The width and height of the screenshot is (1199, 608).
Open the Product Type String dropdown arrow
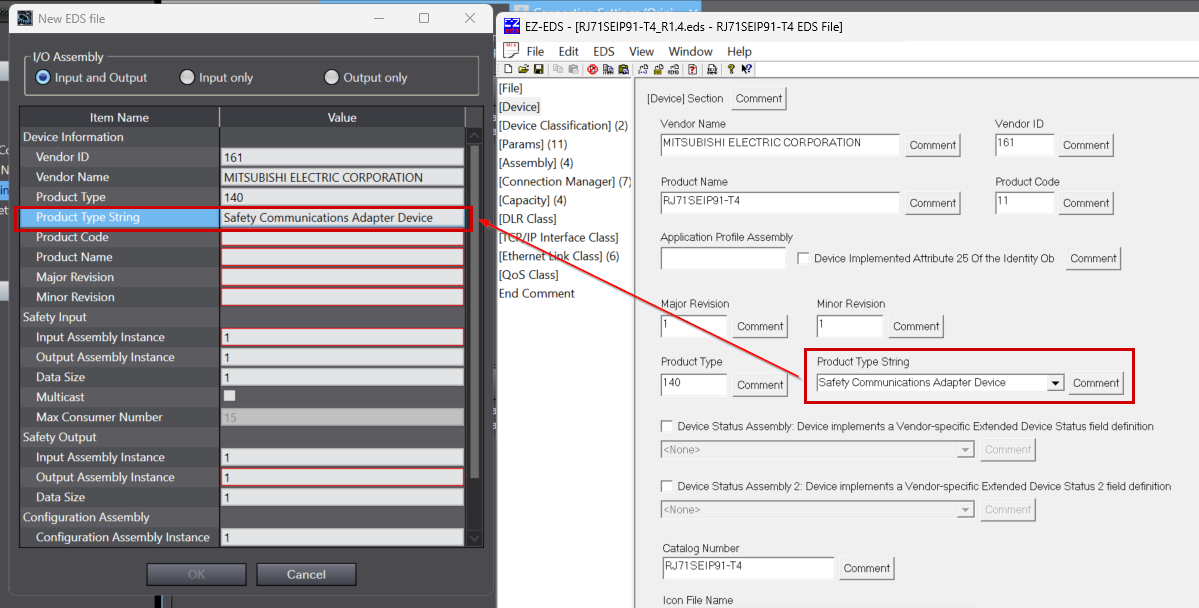click(x=1055, y=382)
